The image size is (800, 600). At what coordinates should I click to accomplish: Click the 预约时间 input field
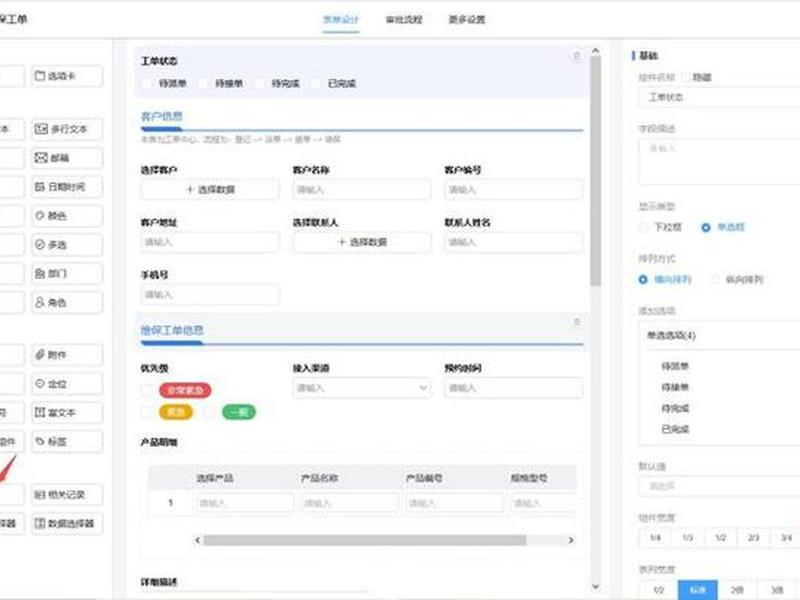pyautogui.click(x=514, y=388)
